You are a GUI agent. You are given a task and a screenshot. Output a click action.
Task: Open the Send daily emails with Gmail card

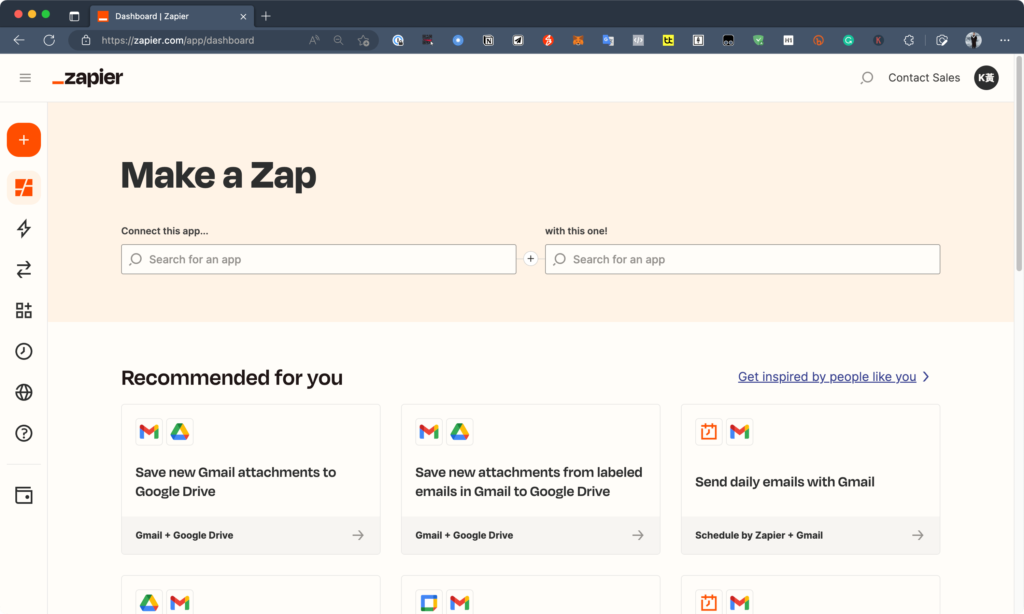[x=810, y=479]
